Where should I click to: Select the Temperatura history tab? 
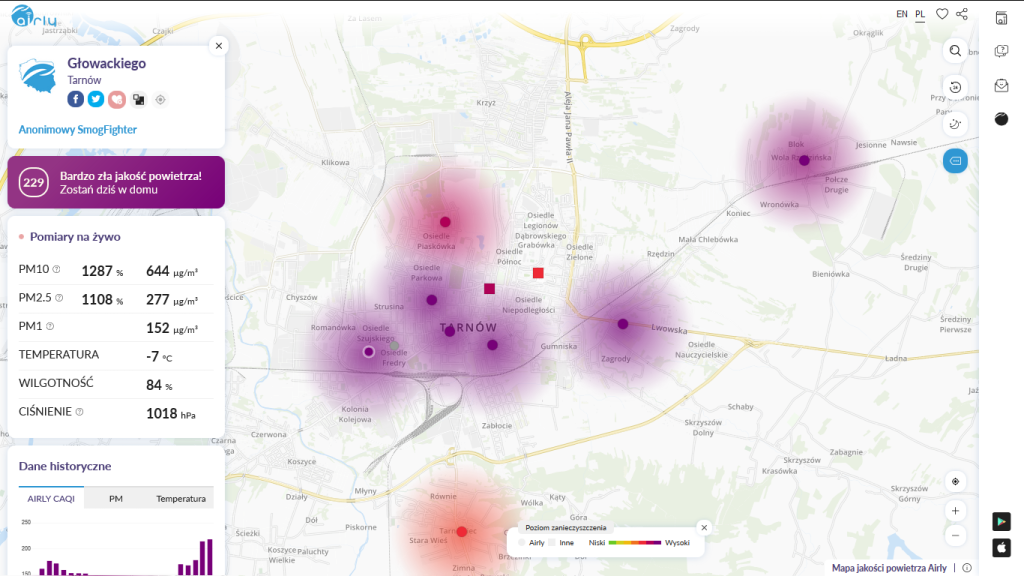[x=180, y=498]
